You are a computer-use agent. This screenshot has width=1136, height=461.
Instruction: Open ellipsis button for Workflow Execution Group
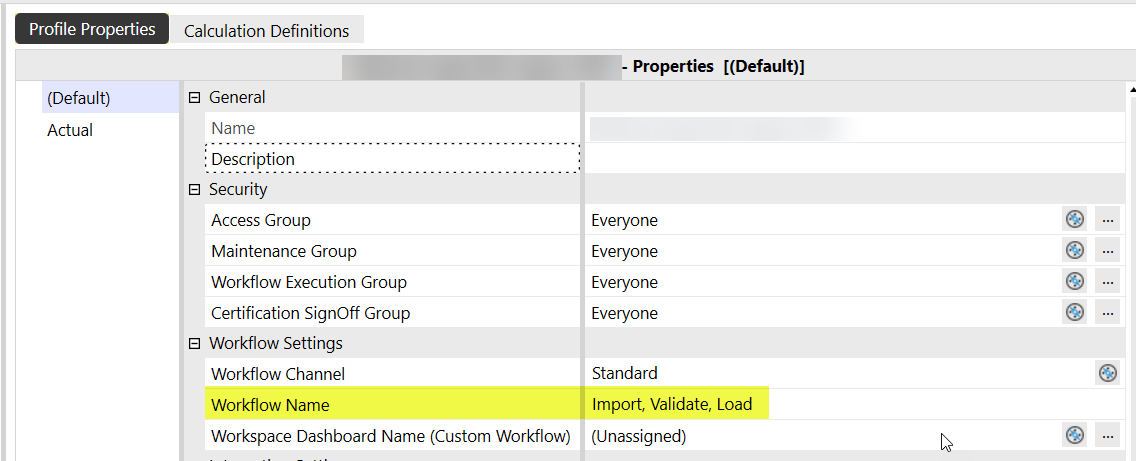(1107, 282)
